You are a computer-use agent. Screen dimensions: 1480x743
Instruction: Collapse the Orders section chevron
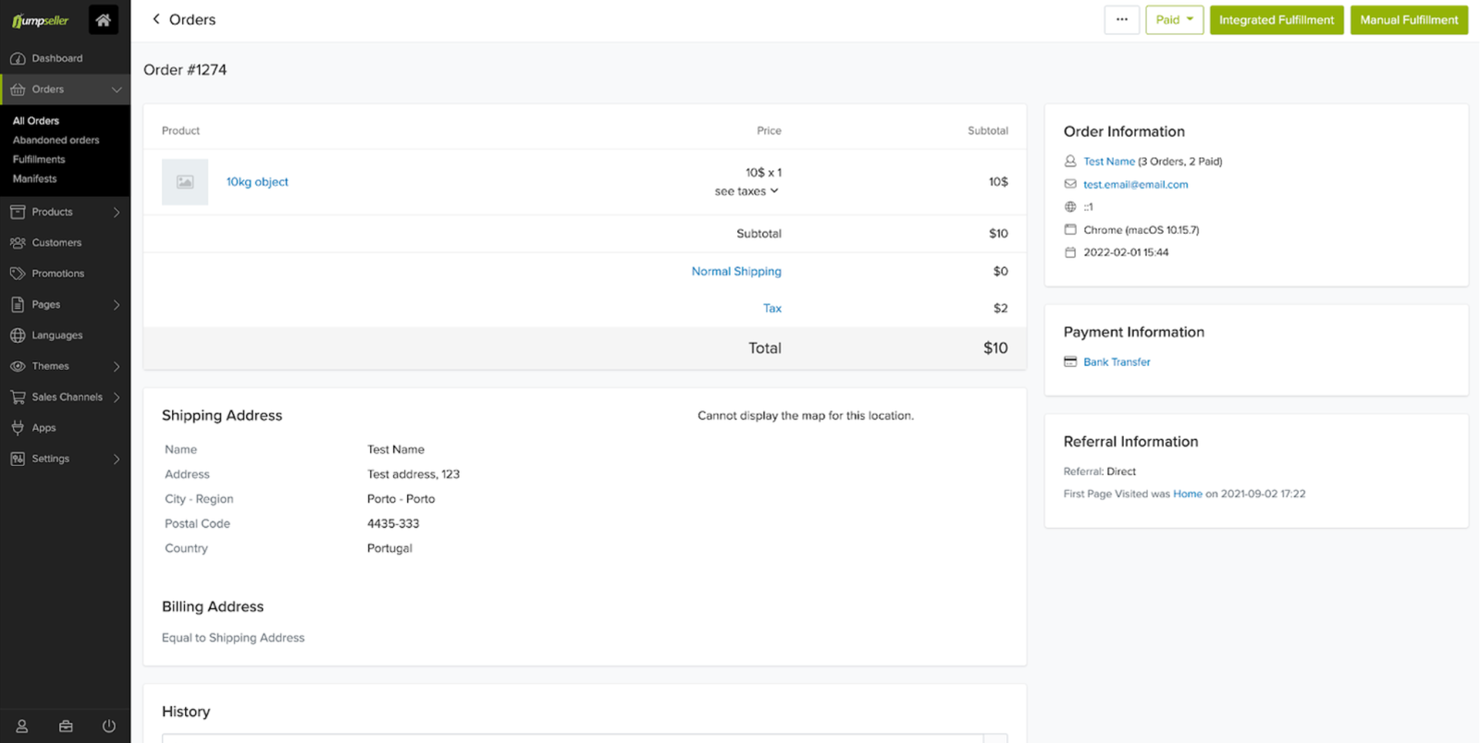pyautogui.click(x=118, y=89)
